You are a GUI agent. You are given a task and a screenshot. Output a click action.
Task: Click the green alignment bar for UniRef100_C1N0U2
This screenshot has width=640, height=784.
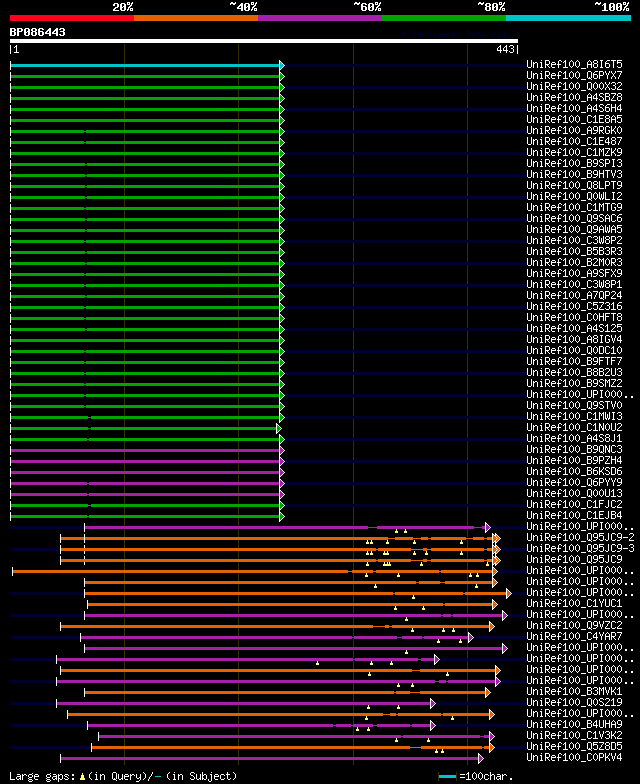[x=144, y=428]
